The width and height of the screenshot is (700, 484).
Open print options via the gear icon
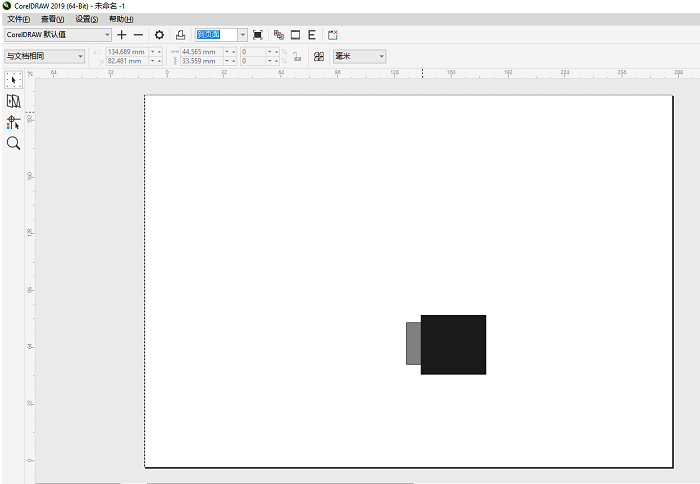[159, 35]
